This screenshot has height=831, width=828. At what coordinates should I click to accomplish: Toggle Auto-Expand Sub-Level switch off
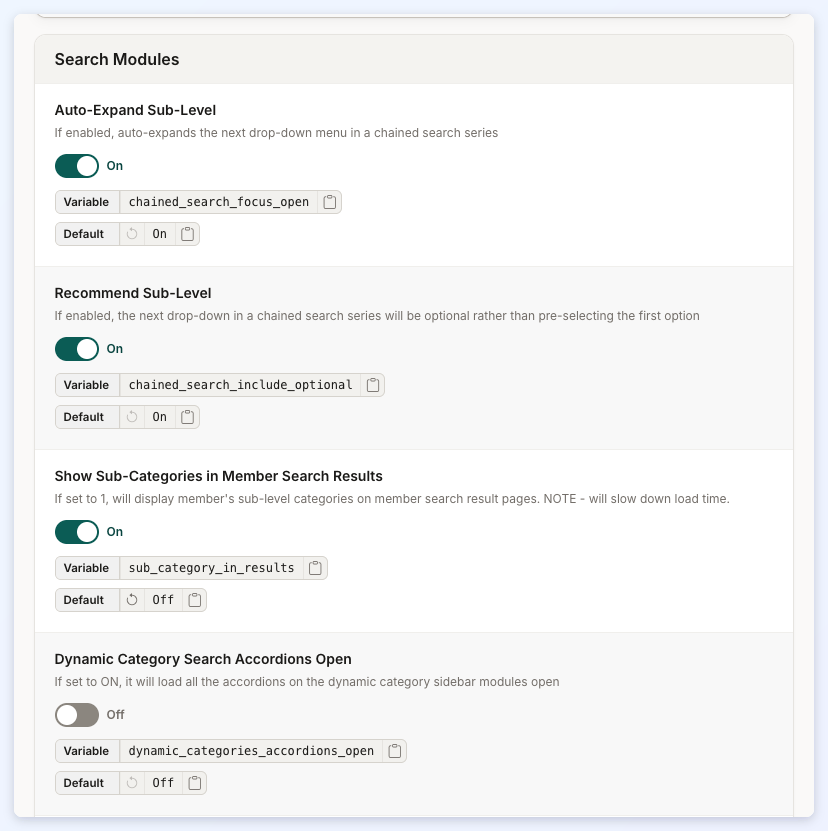coord(77,166)
